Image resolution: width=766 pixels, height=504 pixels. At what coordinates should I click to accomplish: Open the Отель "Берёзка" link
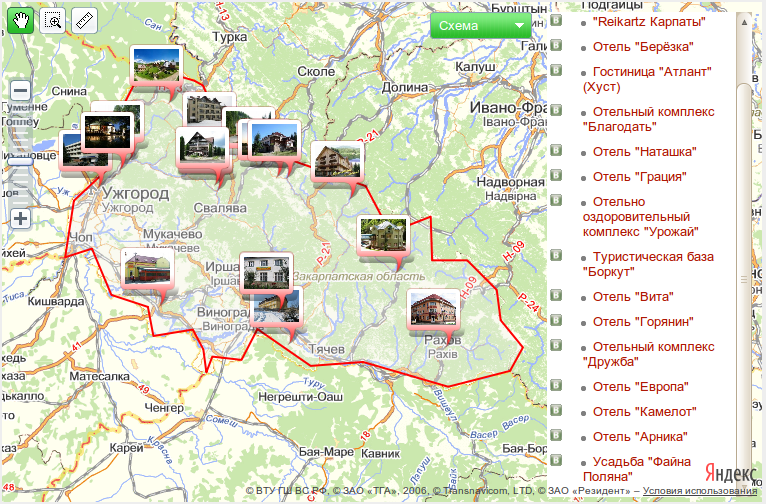pos(643,47)
